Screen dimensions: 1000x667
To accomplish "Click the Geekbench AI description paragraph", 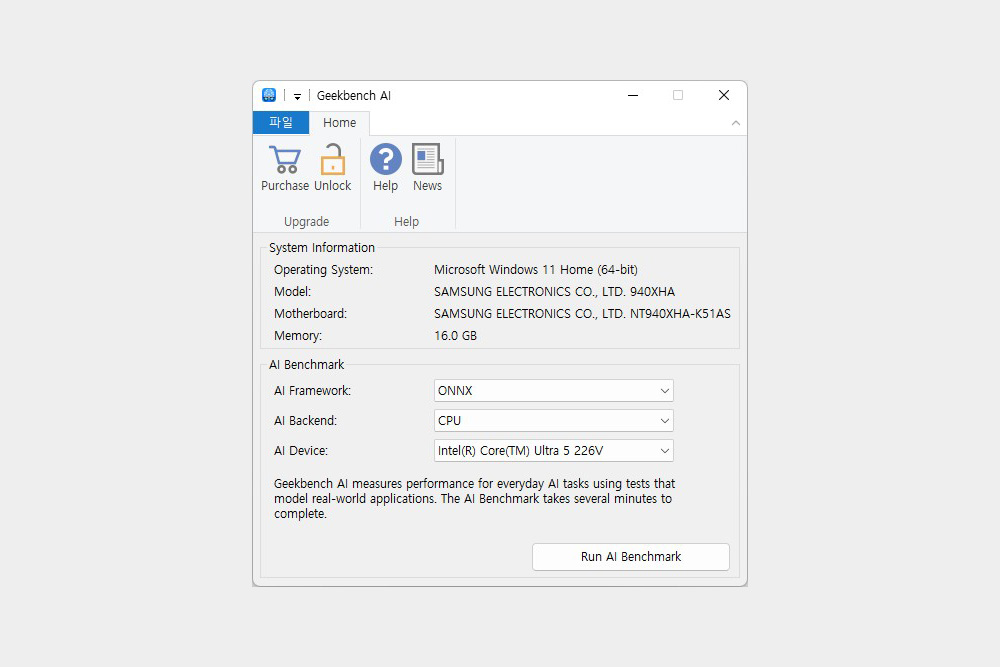I will 474,499.
